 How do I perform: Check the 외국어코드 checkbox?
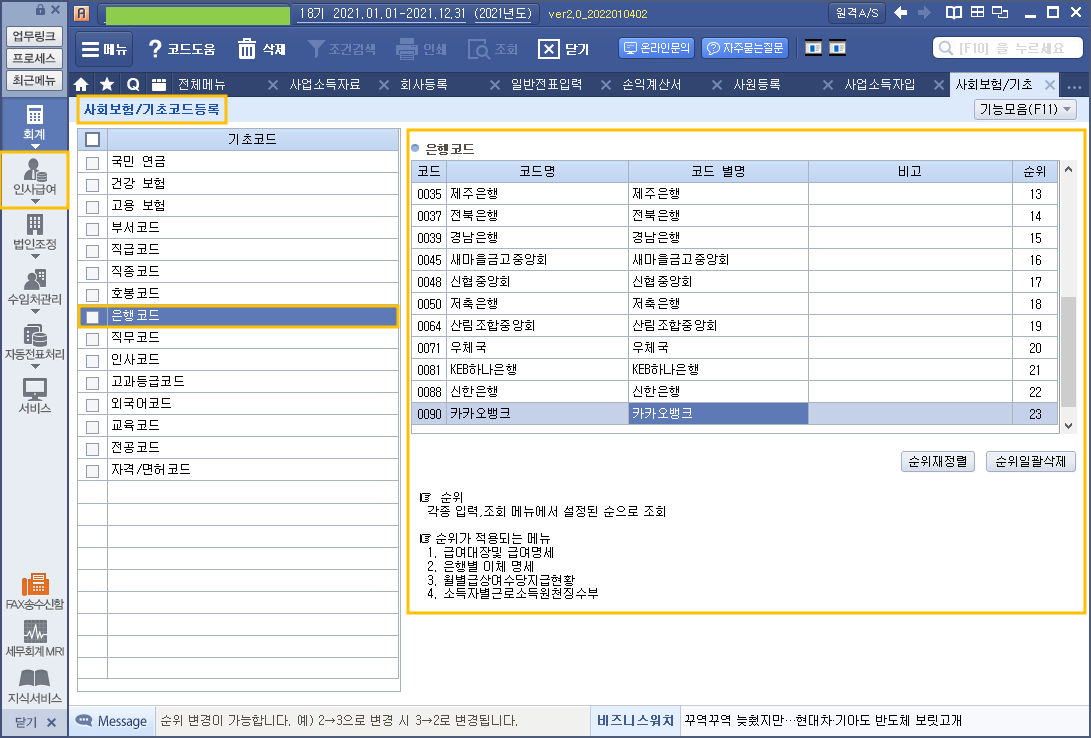coord(93,405)
